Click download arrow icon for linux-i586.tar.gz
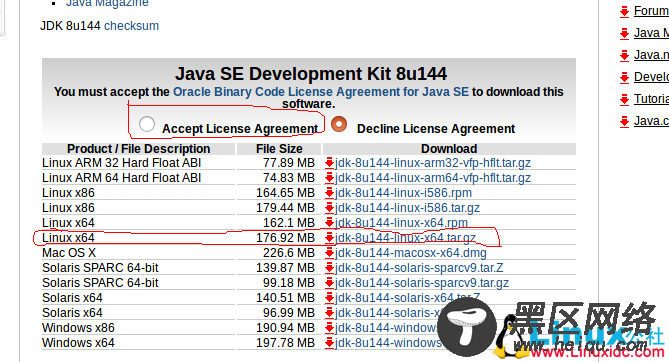Viewport: 669px width, 362px height. click(329, 208)
